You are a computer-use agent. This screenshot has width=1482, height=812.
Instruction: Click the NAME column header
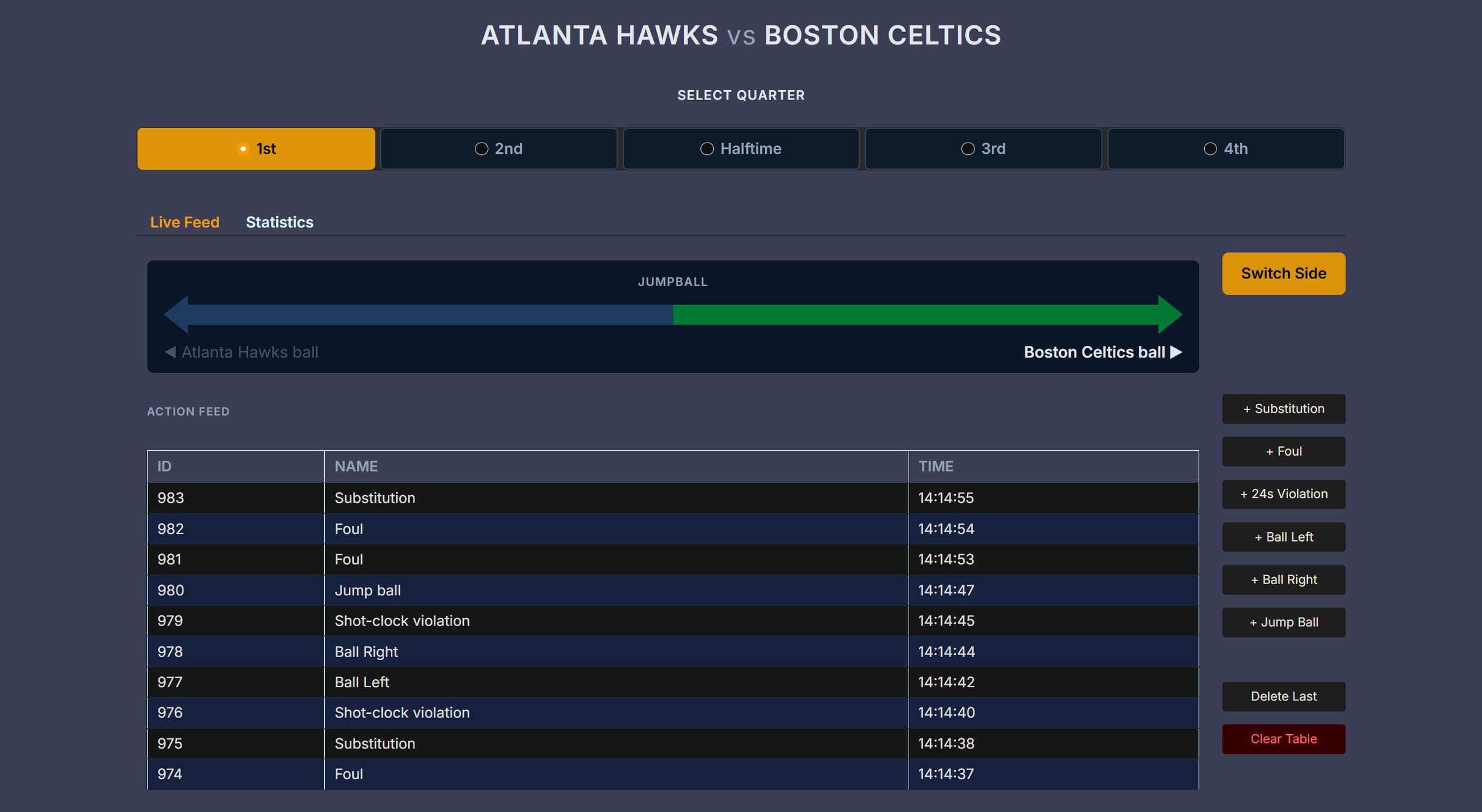coord(616,466)
